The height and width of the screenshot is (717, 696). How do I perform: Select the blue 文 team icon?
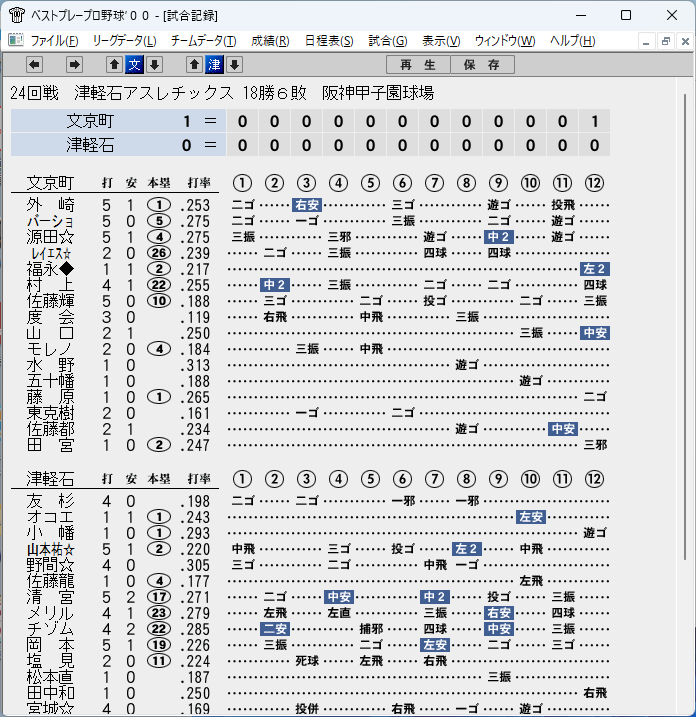pos(134,64)
